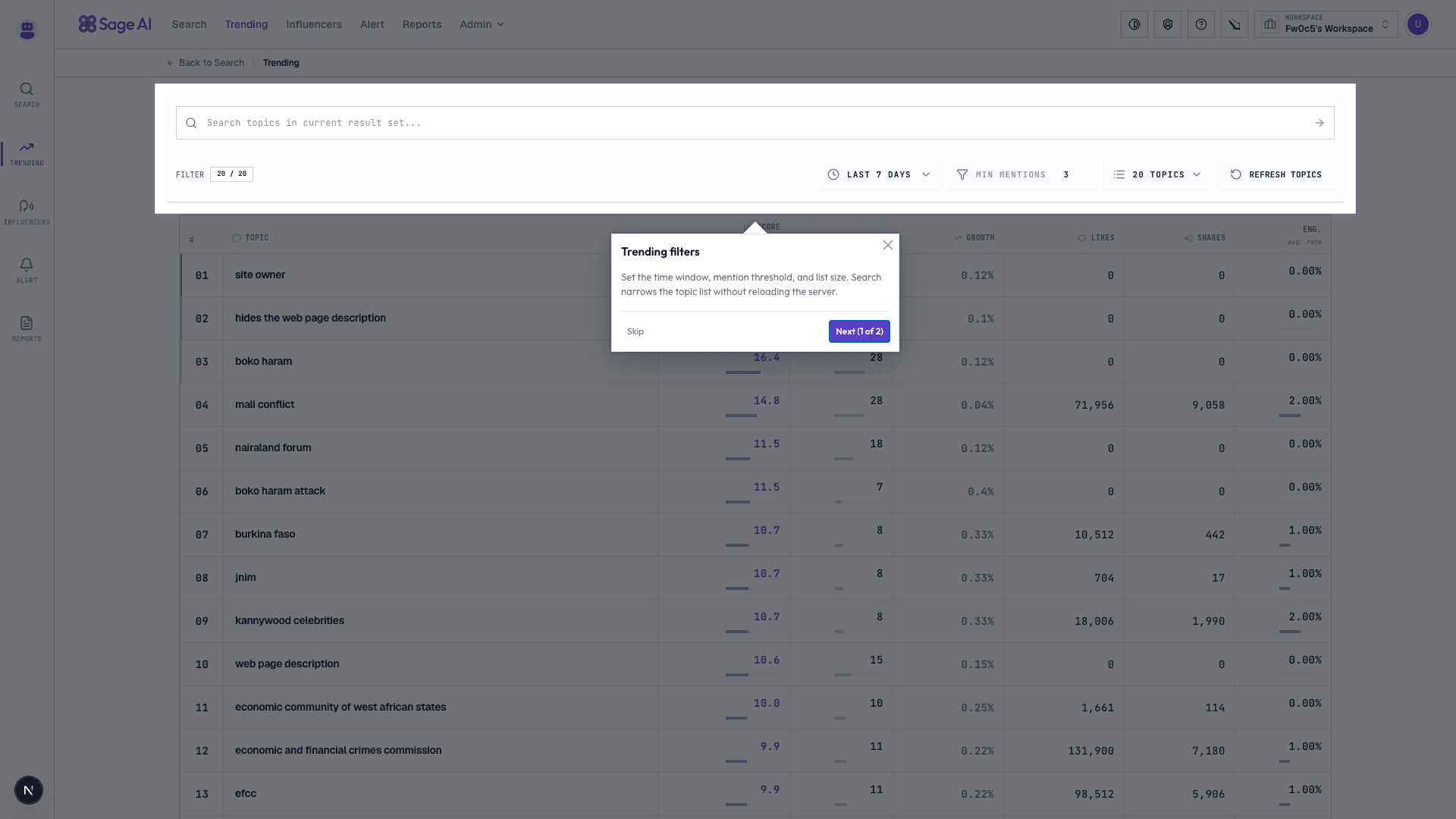This screenshot has width=1456, height=819.
Task: Open 'economic and financial crimes commission'
Action: pyautogui.click(x=338, y=751)
